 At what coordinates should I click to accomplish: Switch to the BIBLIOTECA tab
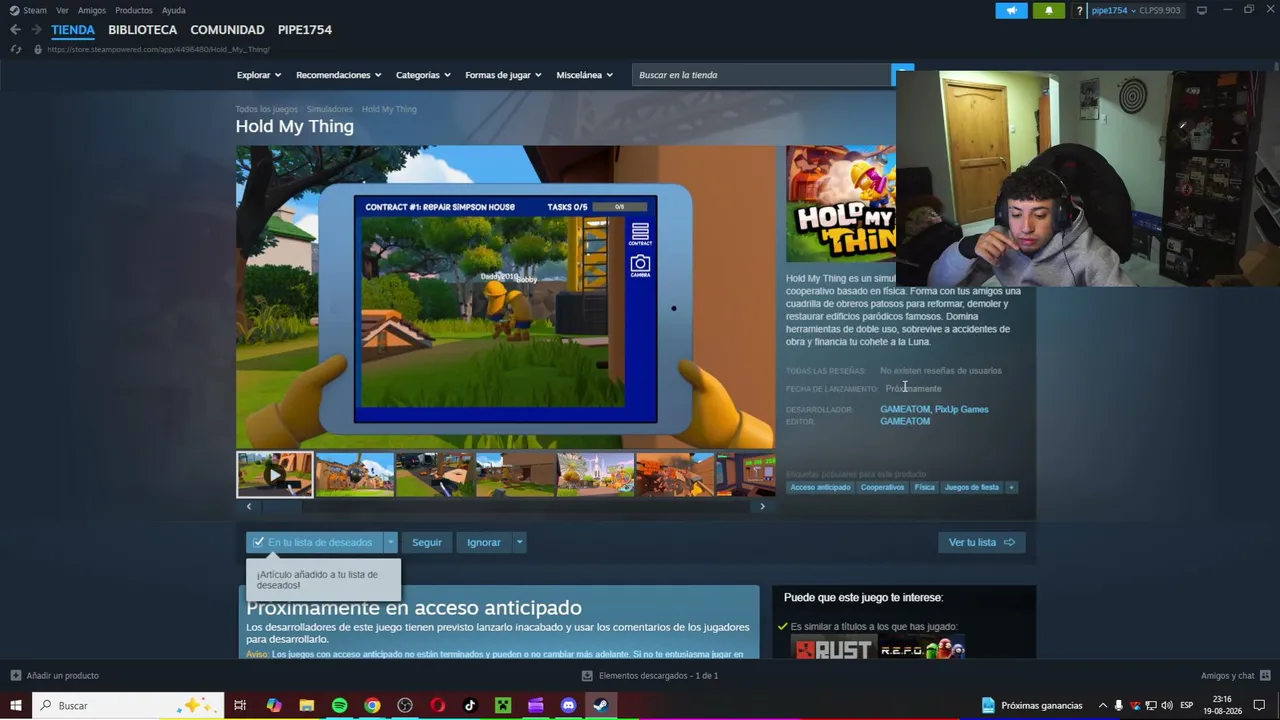pyautogui.click(x=143, y=30)
